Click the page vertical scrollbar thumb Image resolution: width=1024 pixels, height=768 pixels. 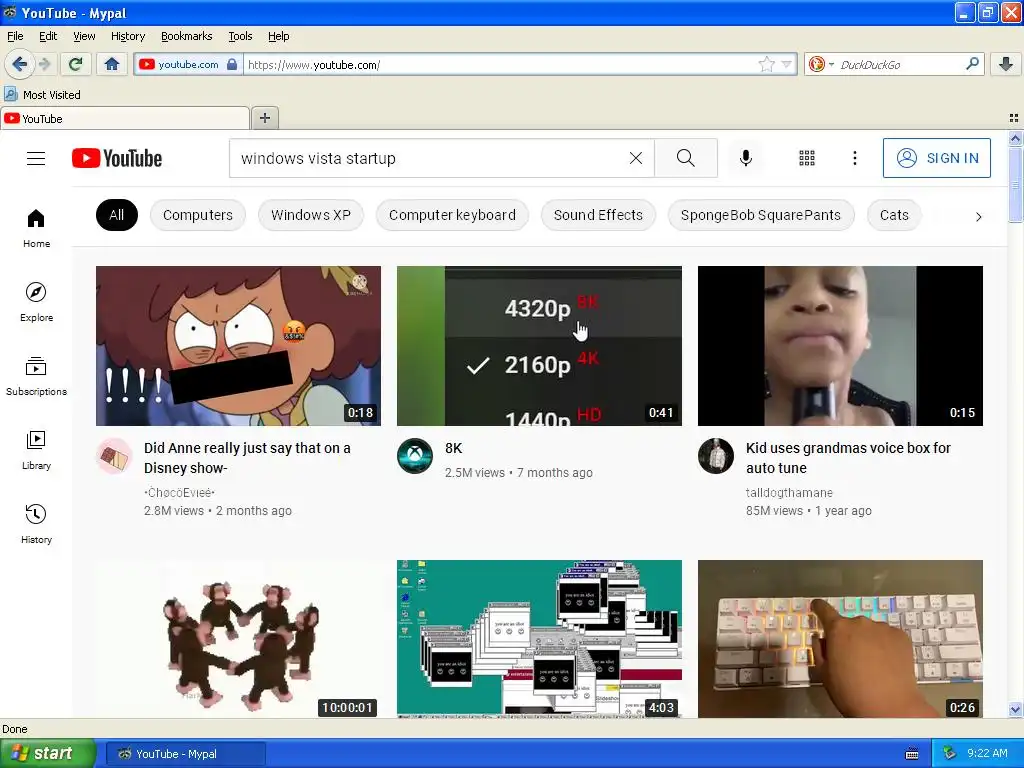(1015, 184)
